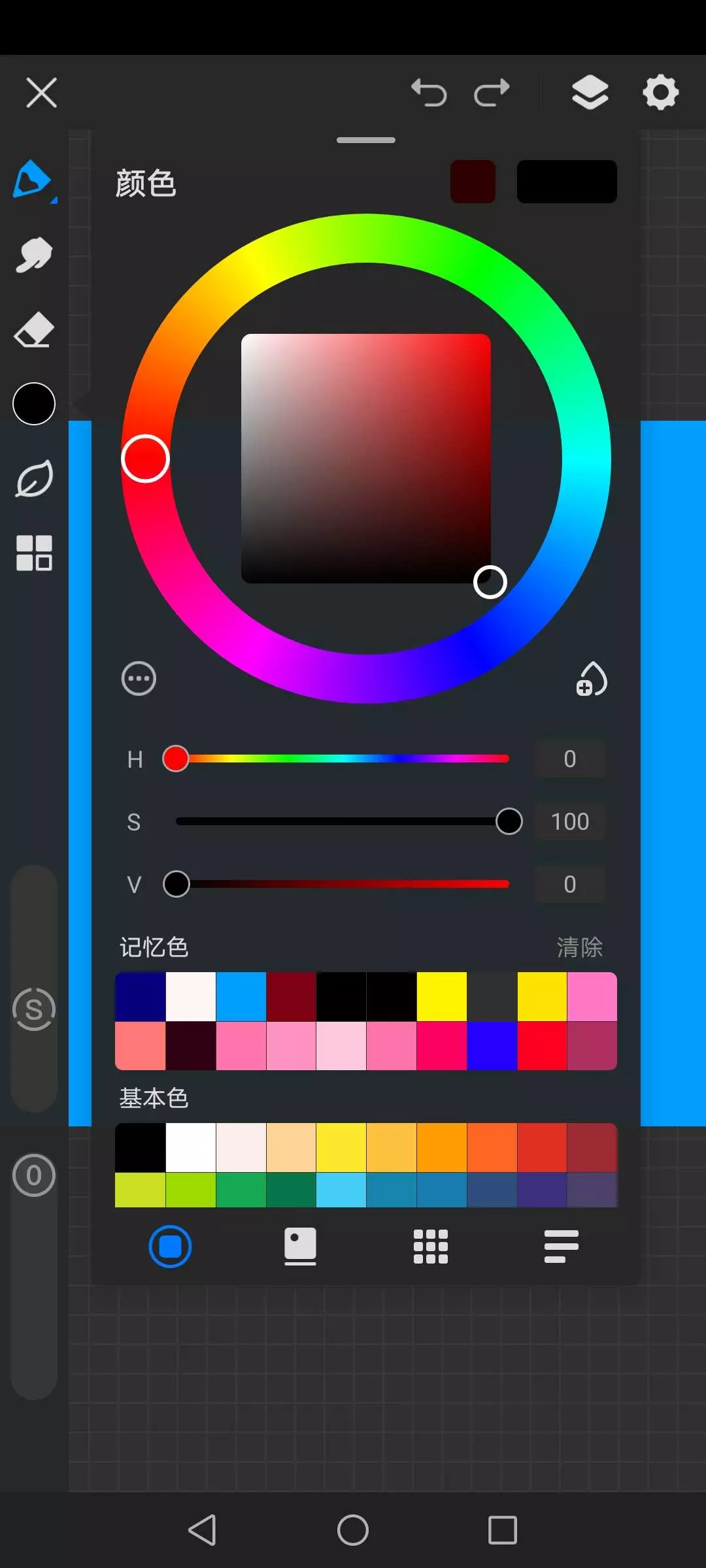Pick the yellow swatch in basic colors
The width and height of the screenshot is (706, 1568).
point(341,1148)
